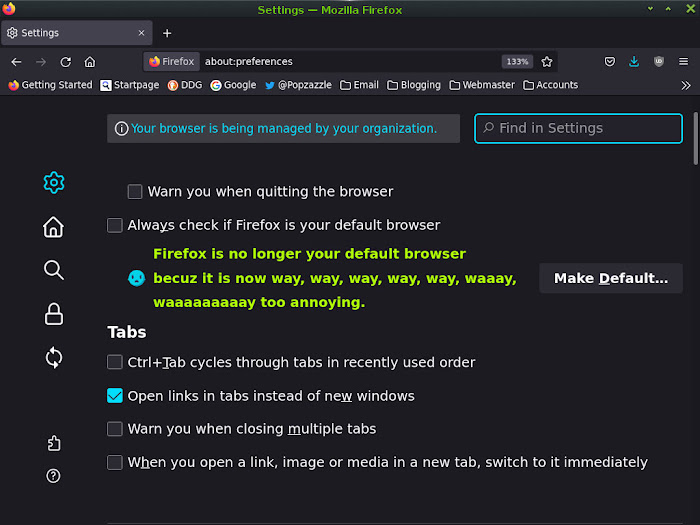
Task: Click the info icon in managed notice
Action: tap(121, 129)
